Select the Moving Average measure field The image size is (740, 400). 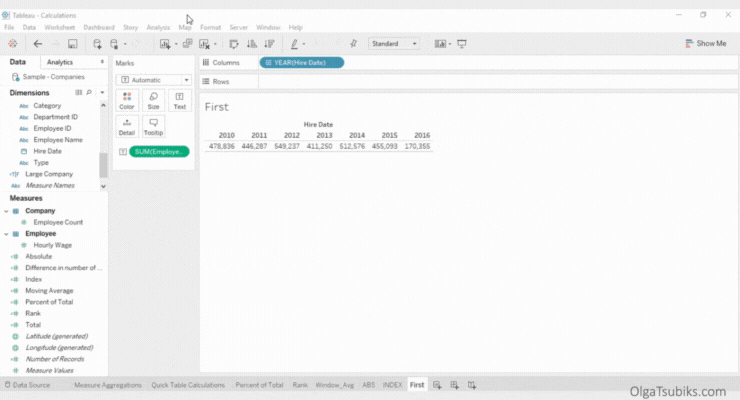(49, 291)
